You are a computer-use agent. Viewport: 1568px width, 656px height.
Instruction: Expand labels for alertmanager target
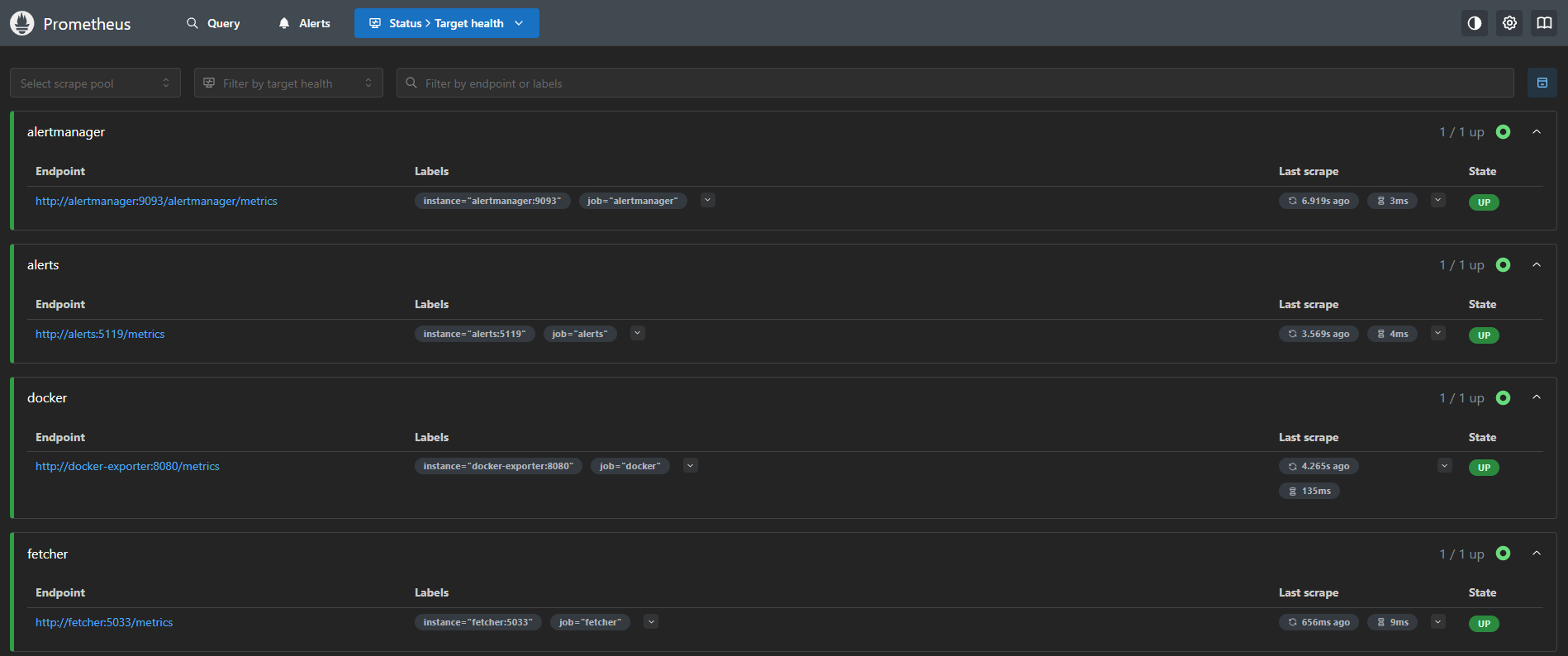click(708, 200)
